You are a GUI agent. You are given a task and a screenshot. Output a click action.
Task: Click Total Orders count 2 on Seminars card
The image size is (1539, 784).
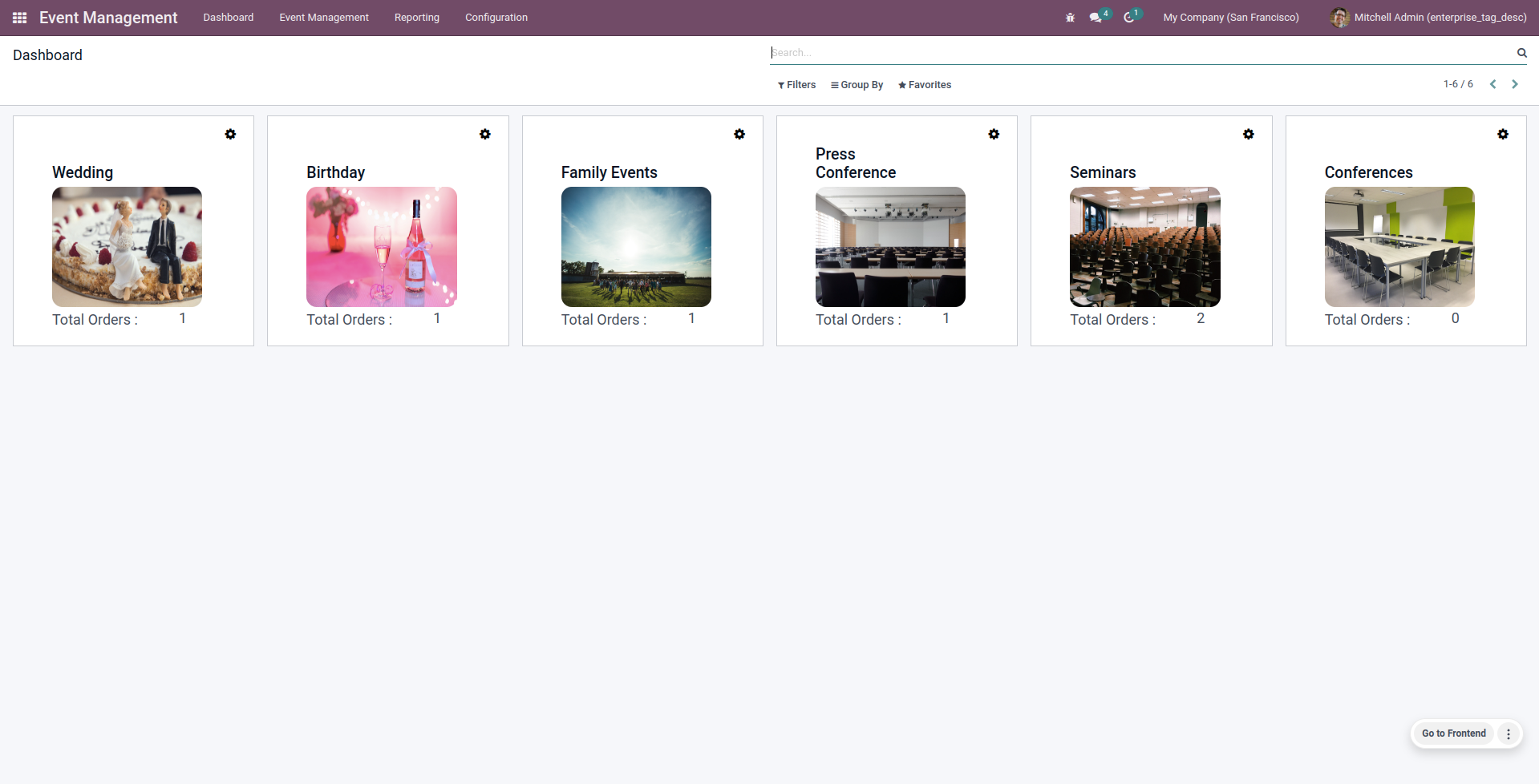(1201, 319)
